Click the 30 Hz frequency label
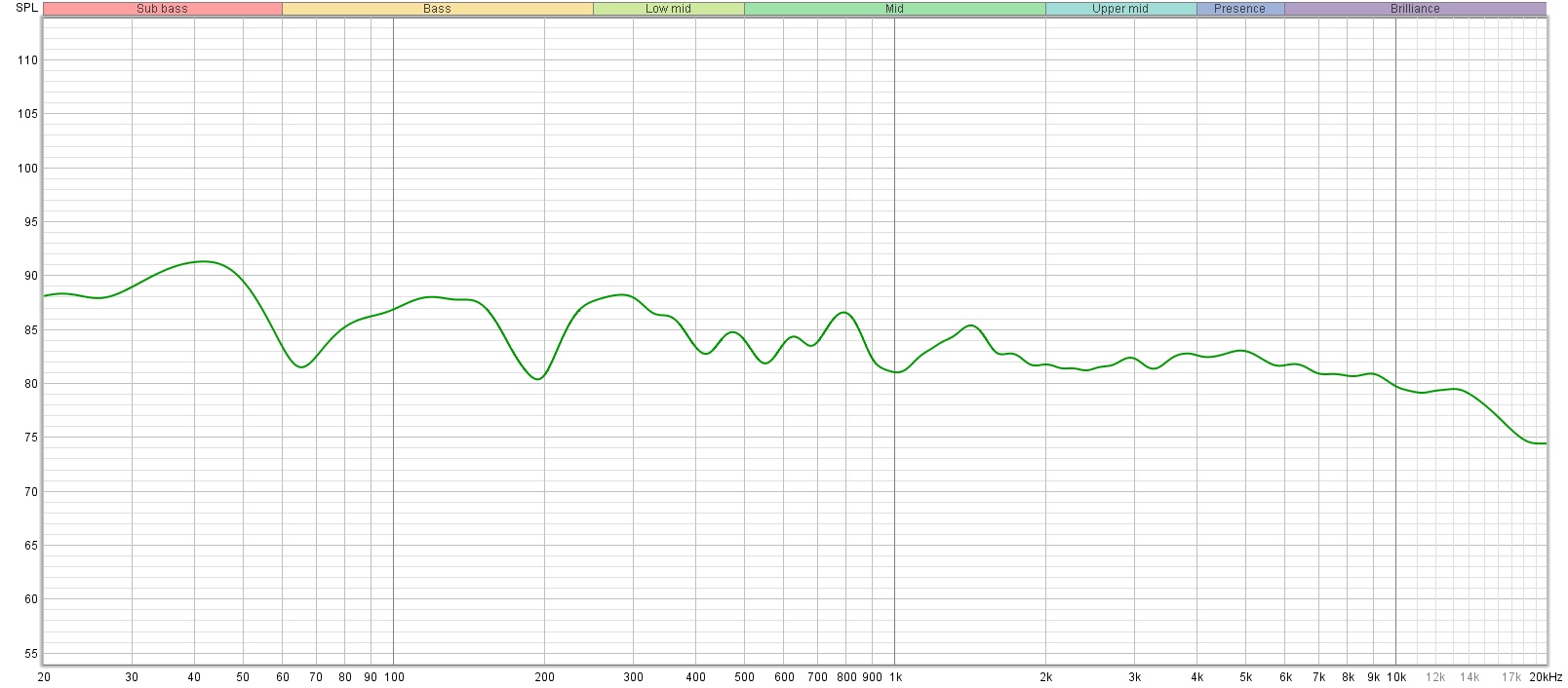1568x688 pixels. tap(132, 677)
